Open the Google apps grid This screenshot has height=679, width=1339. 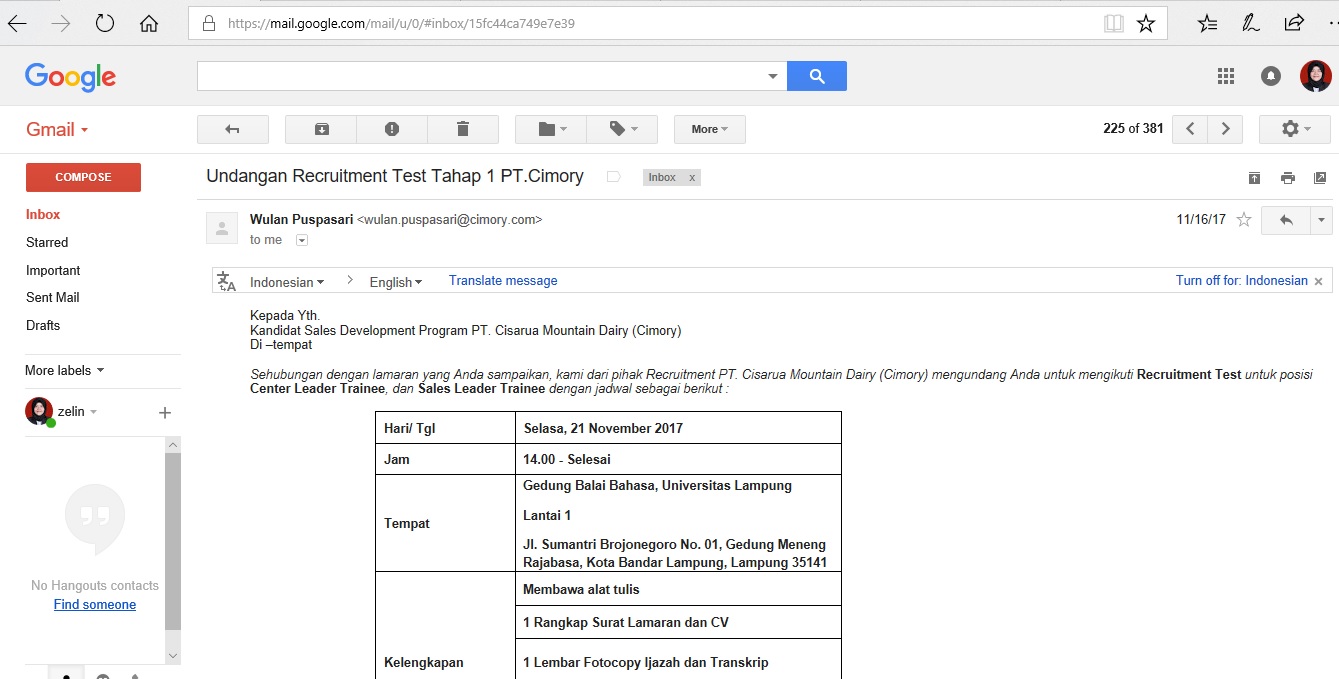[1226, 76]
